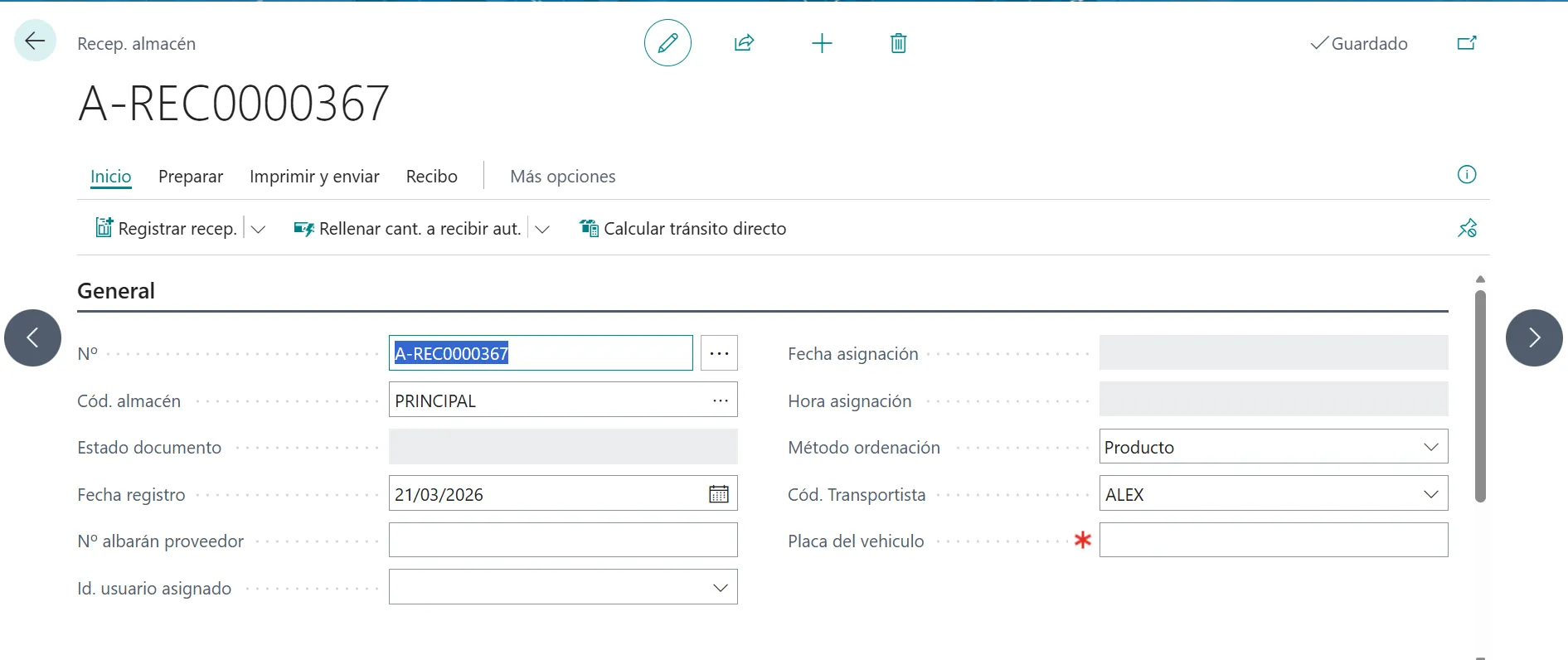This screenshot has width=1568, height=660.
Task: Go to the previous record arrow
Action: pyautogui.click(x=33, y=337)
